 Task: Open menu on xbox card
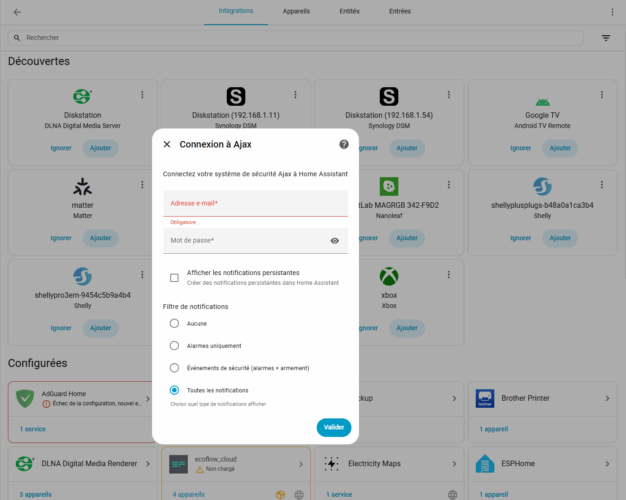[x=449, y=275]
